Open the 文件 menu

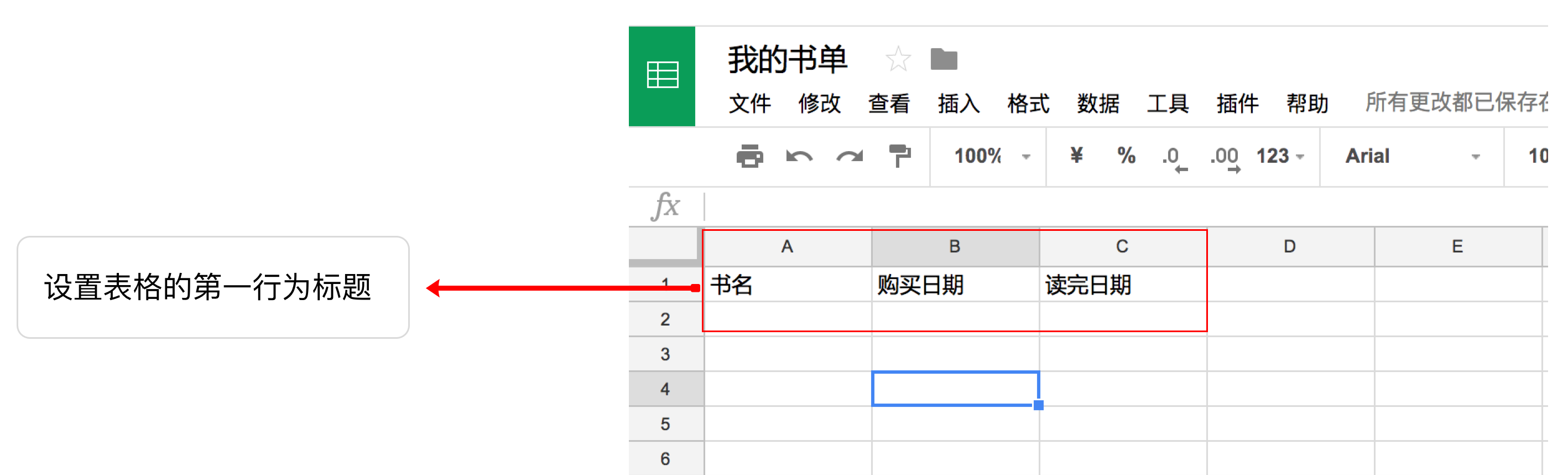749,104
